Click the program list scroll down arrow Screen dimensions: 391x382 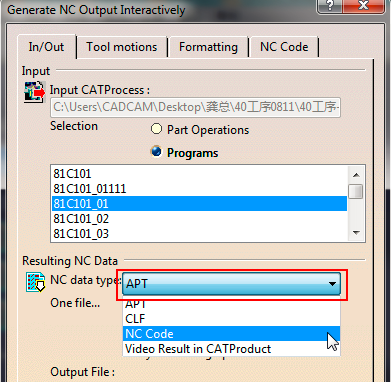[x=356, y=233]
